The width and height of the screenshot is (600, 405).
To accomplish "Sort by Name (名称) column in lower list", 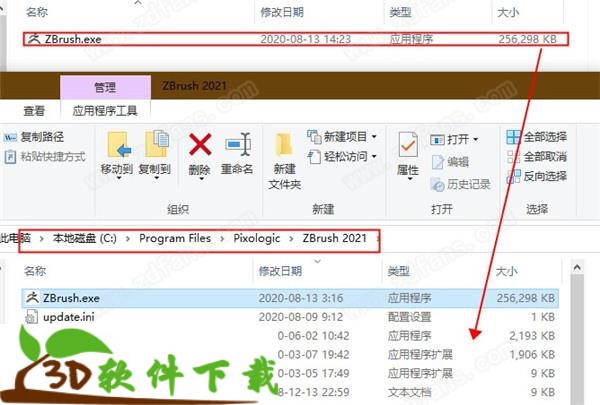I will 35,271.
